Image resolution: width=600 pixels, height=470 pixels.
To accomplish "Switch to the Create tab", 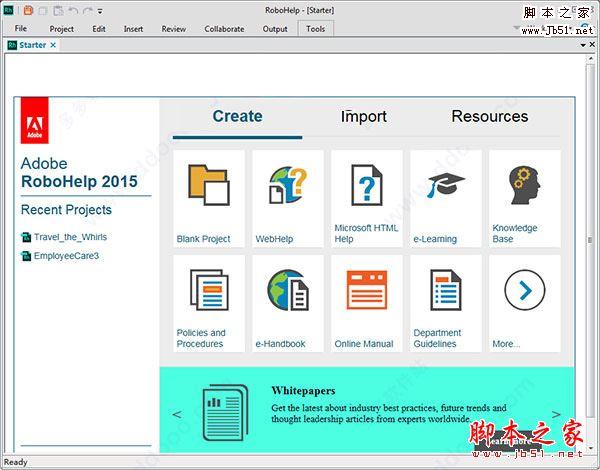I will (237, 116).
